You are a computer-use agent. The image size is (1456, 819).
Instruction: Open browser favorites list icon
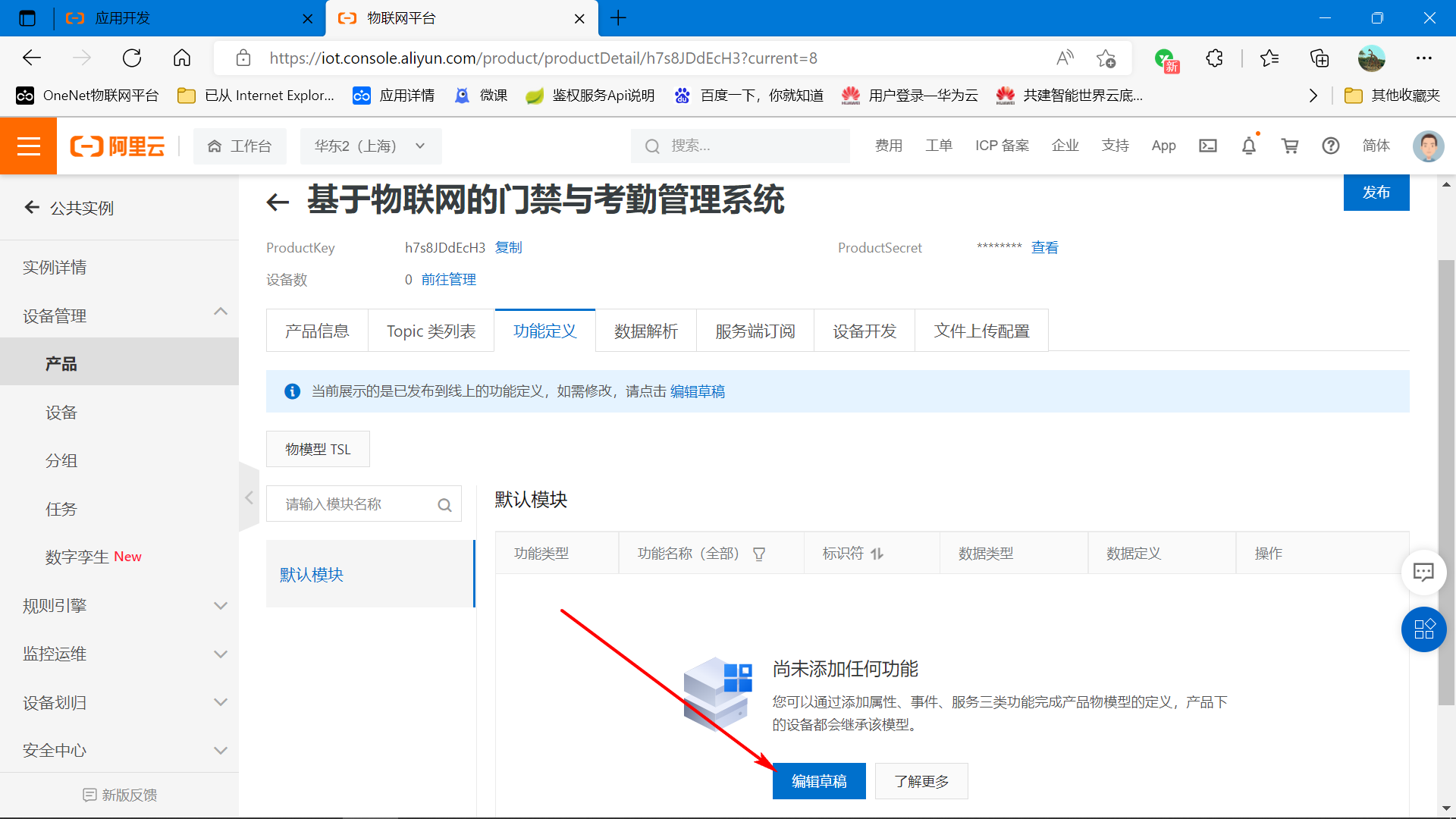1269,58
